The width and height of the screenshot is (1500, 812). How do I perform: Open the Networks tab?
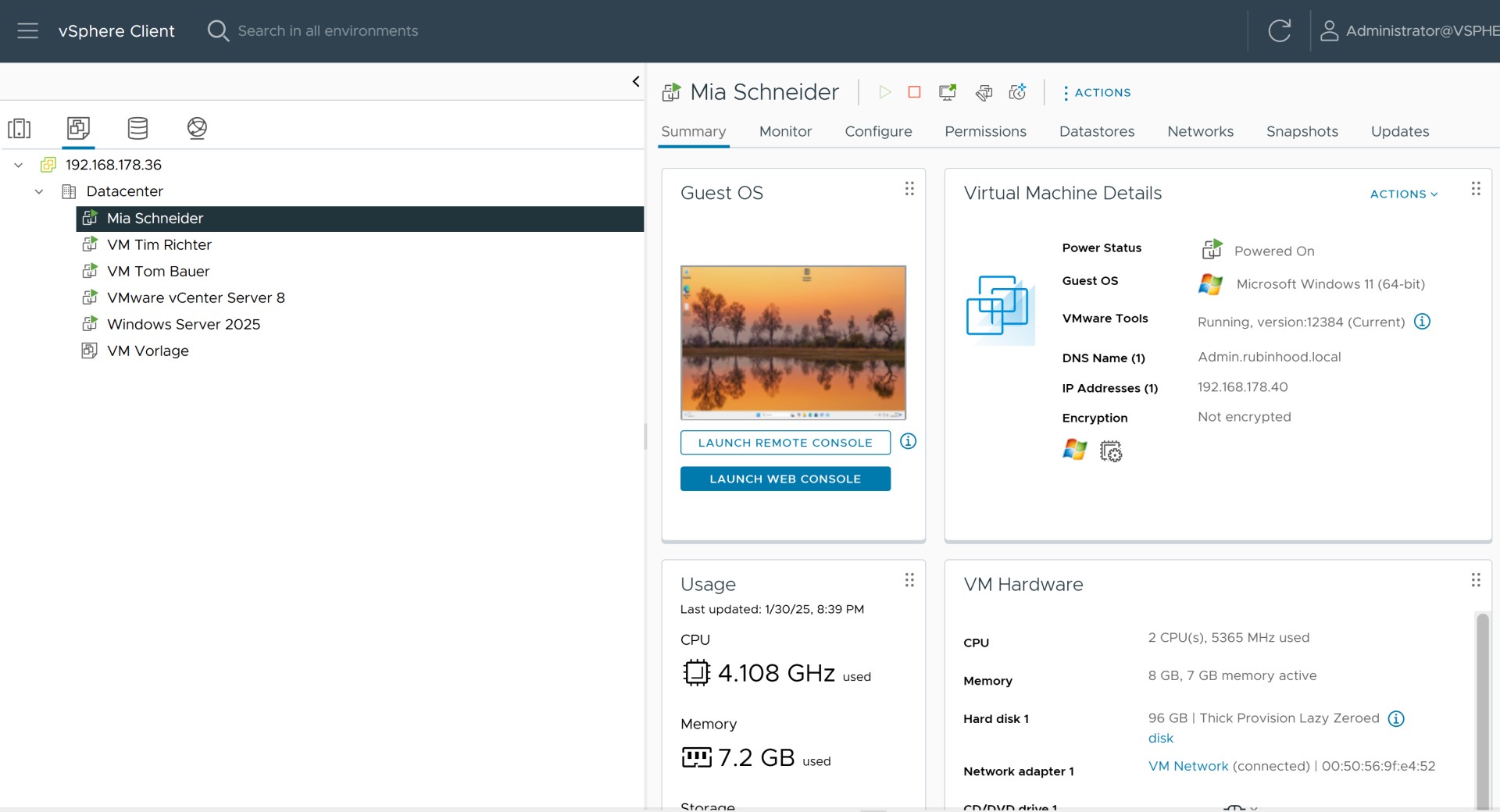(x=1200, y=131)
